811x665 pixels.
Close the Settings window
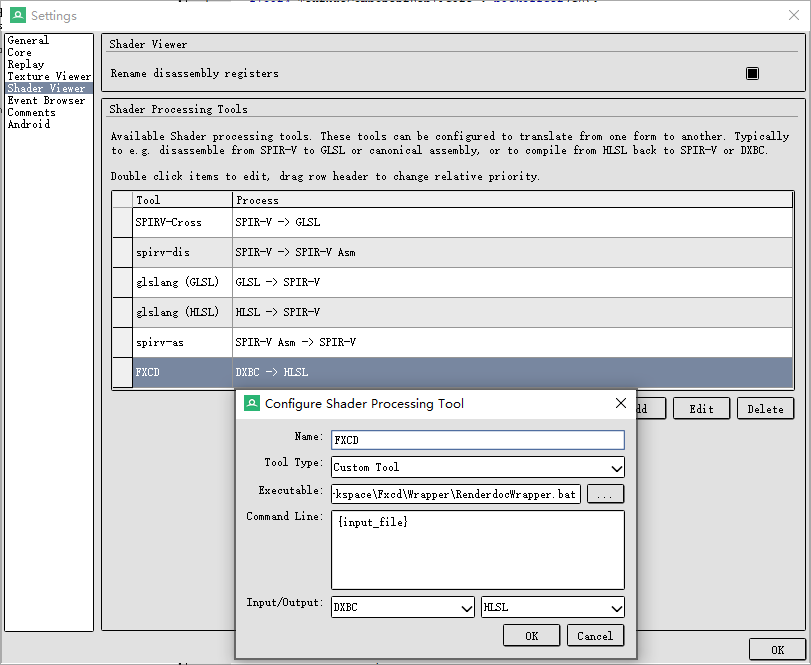tap(794, 16)
